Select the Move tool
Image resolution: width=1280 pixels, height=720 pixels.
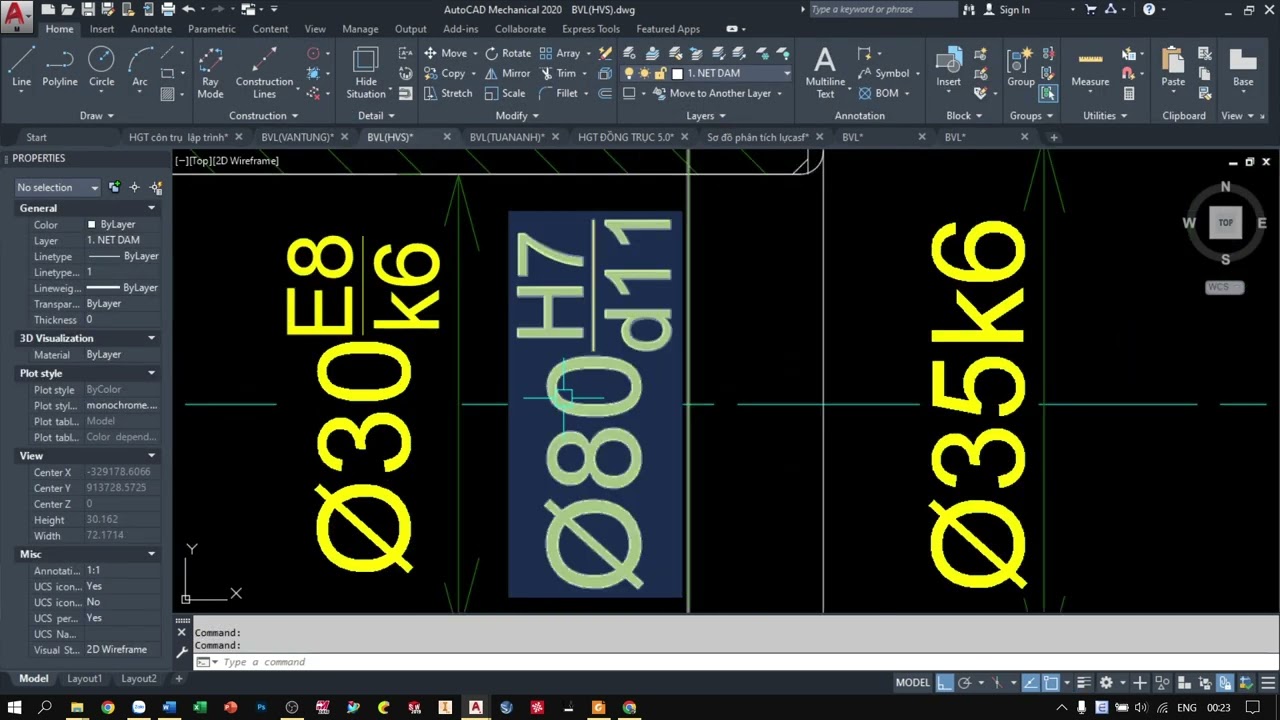445,53
